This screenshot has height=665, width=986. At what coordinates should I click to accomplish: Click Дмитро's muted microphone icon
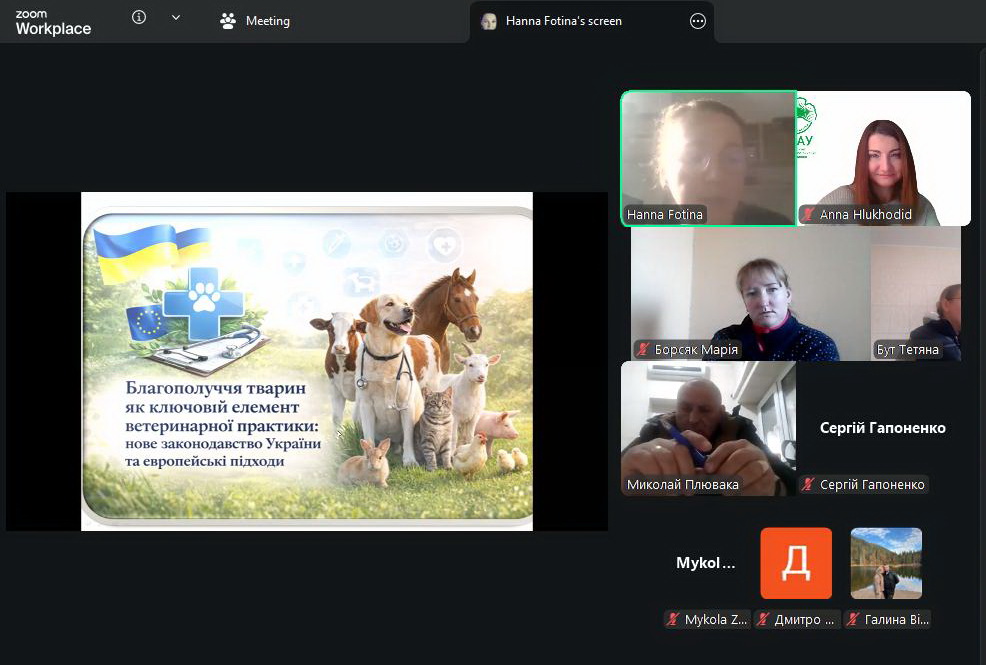[763, 620]
